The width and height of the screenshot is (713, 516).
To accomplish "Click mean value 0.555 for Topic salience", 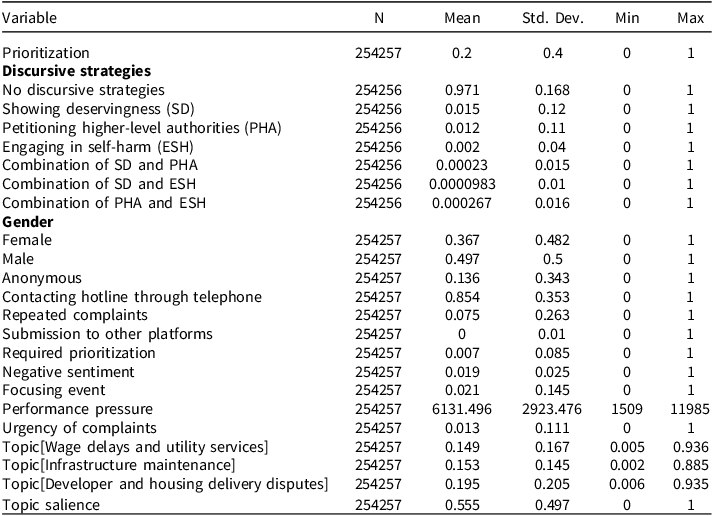I will [462, 505].
